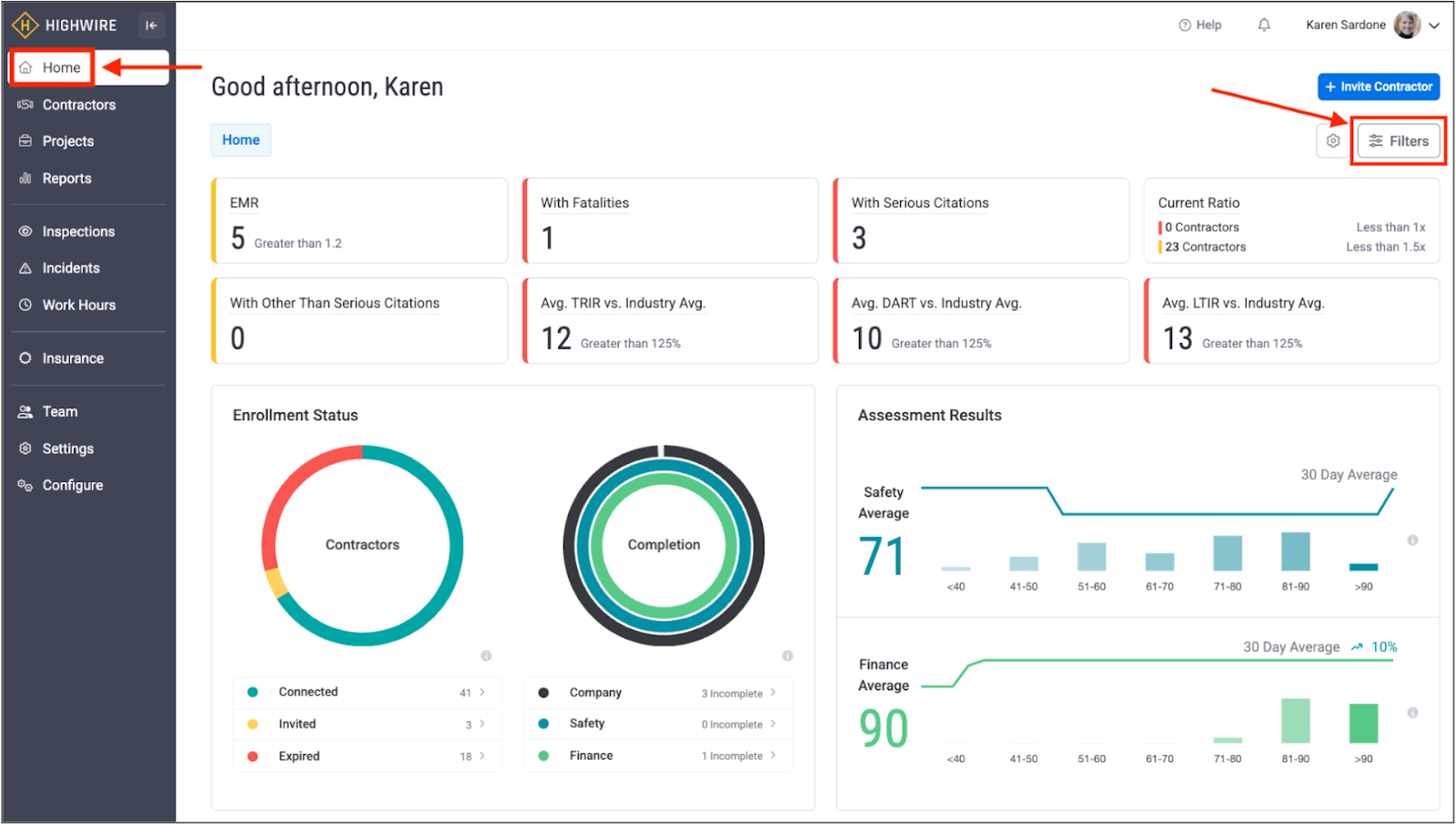The image size is (1456, 825).
Task: Click the Safety Average info icon
Action: (1412, 540)
